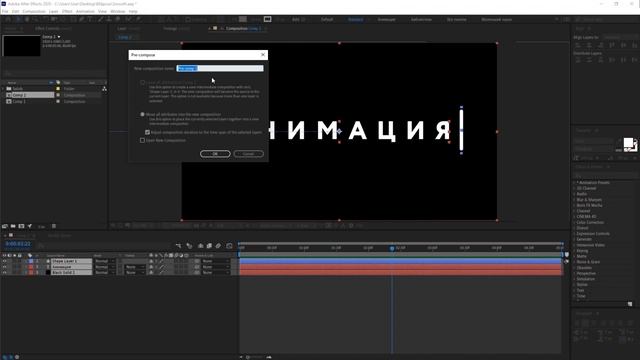Click the Black Solid 1 label color swatch
This screenshot has height=360, width=640.
(x=31, y=273)
